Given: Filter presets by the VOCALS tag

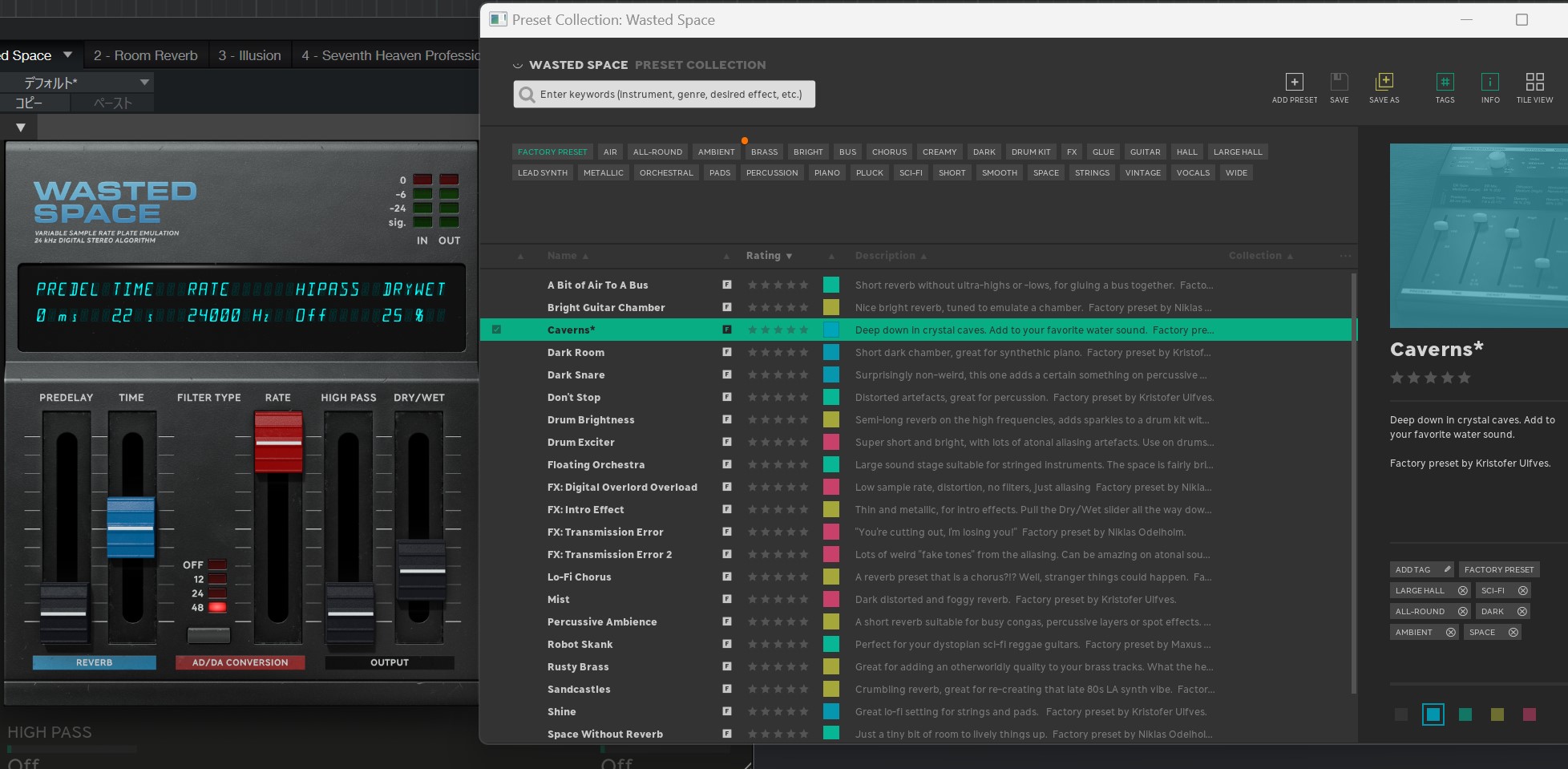Looking at the screenshot, I should coord(1193,173).
